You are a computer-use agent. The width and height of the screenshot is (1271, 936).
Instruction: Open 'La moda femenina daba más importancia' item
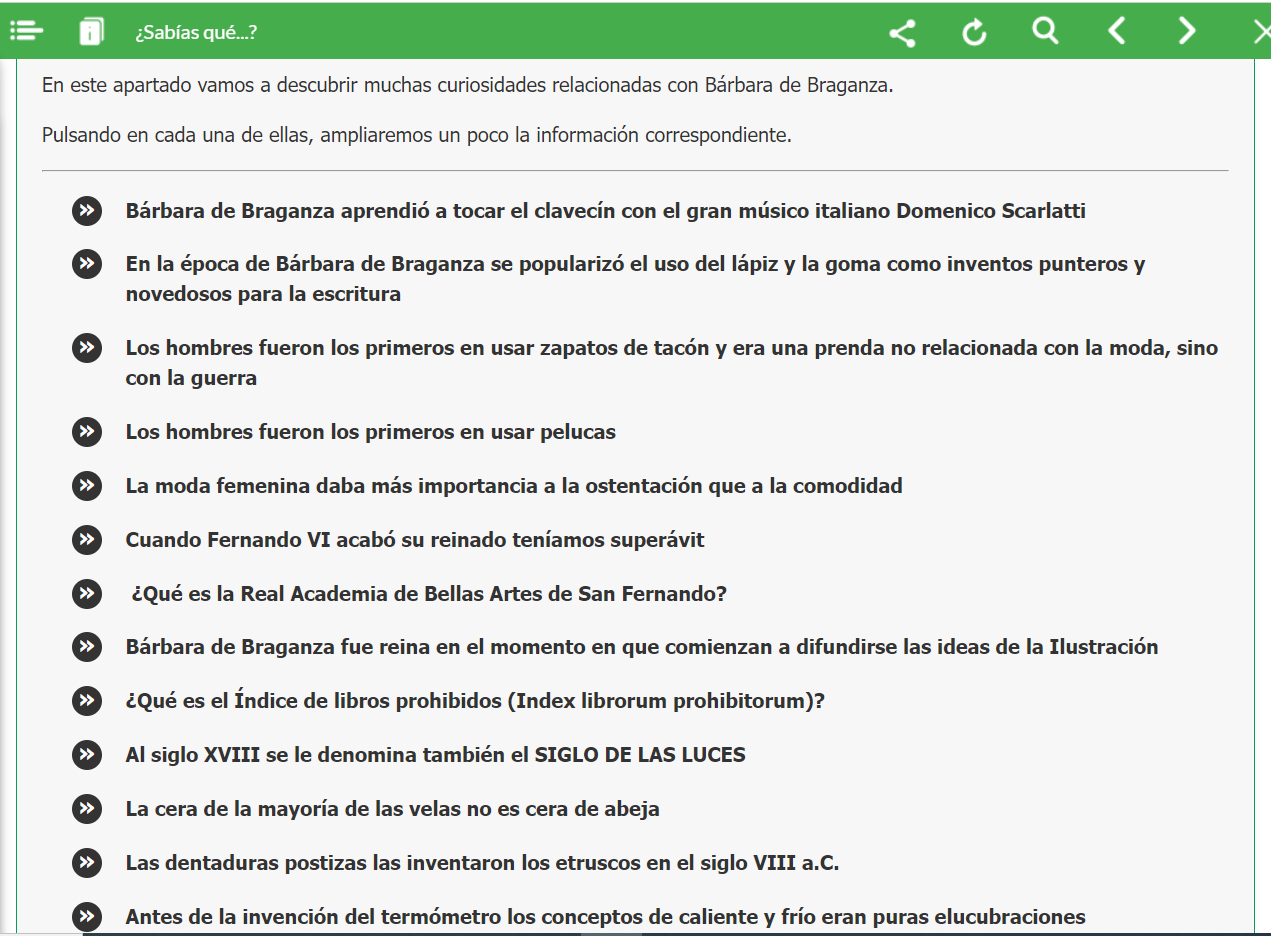click(514, 486)
